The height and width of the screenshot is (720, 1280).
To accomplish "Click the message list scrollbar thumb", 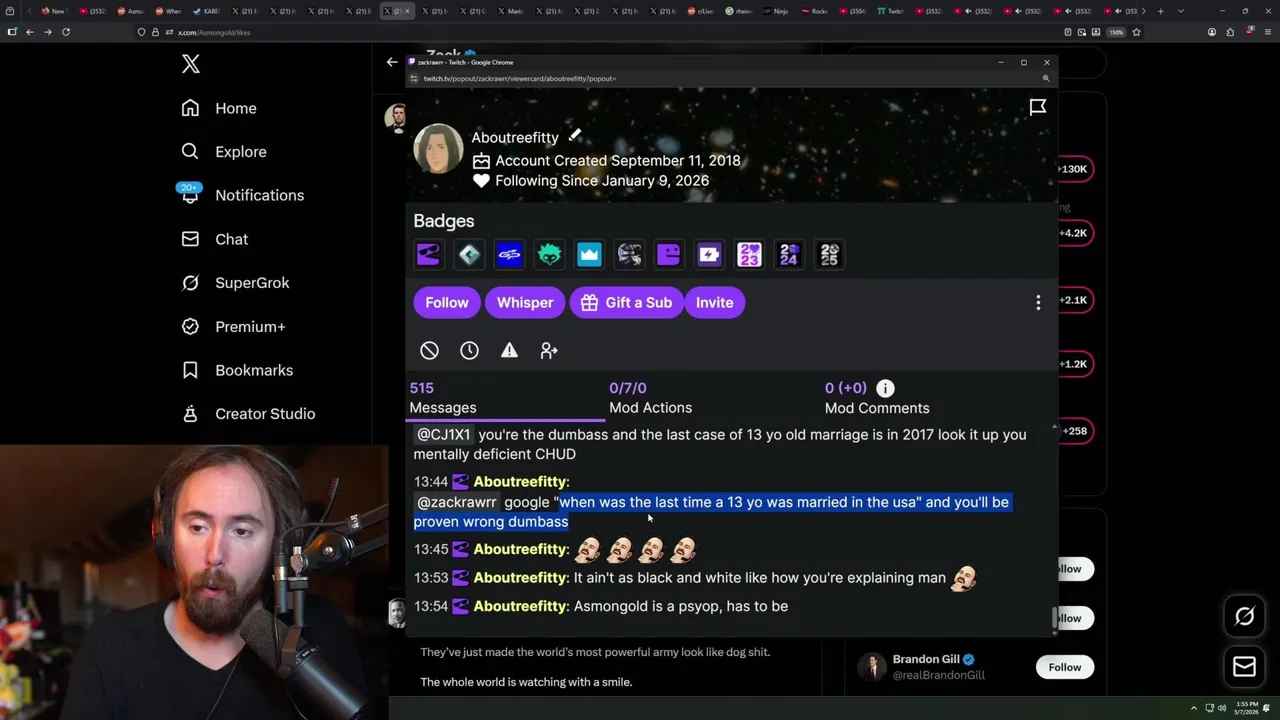I will point(1054,619).
